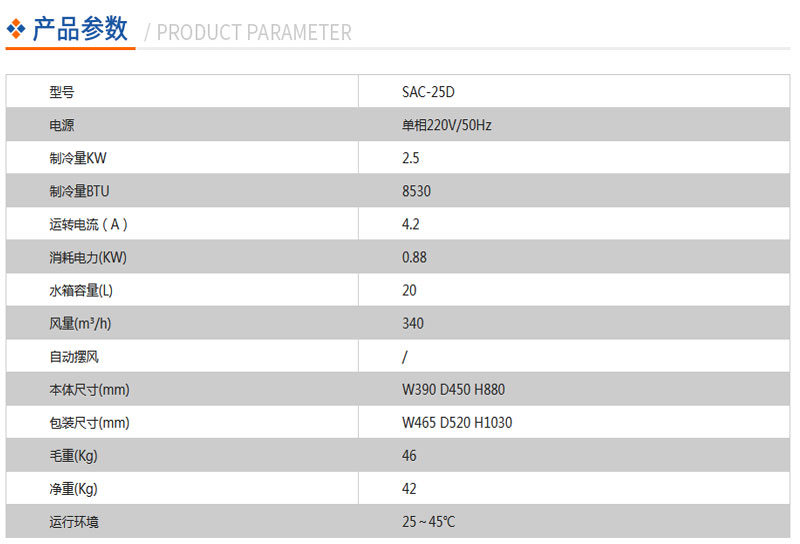Select the 产品参数 heading text
The image size is (800, 544).
coord(80,29)
